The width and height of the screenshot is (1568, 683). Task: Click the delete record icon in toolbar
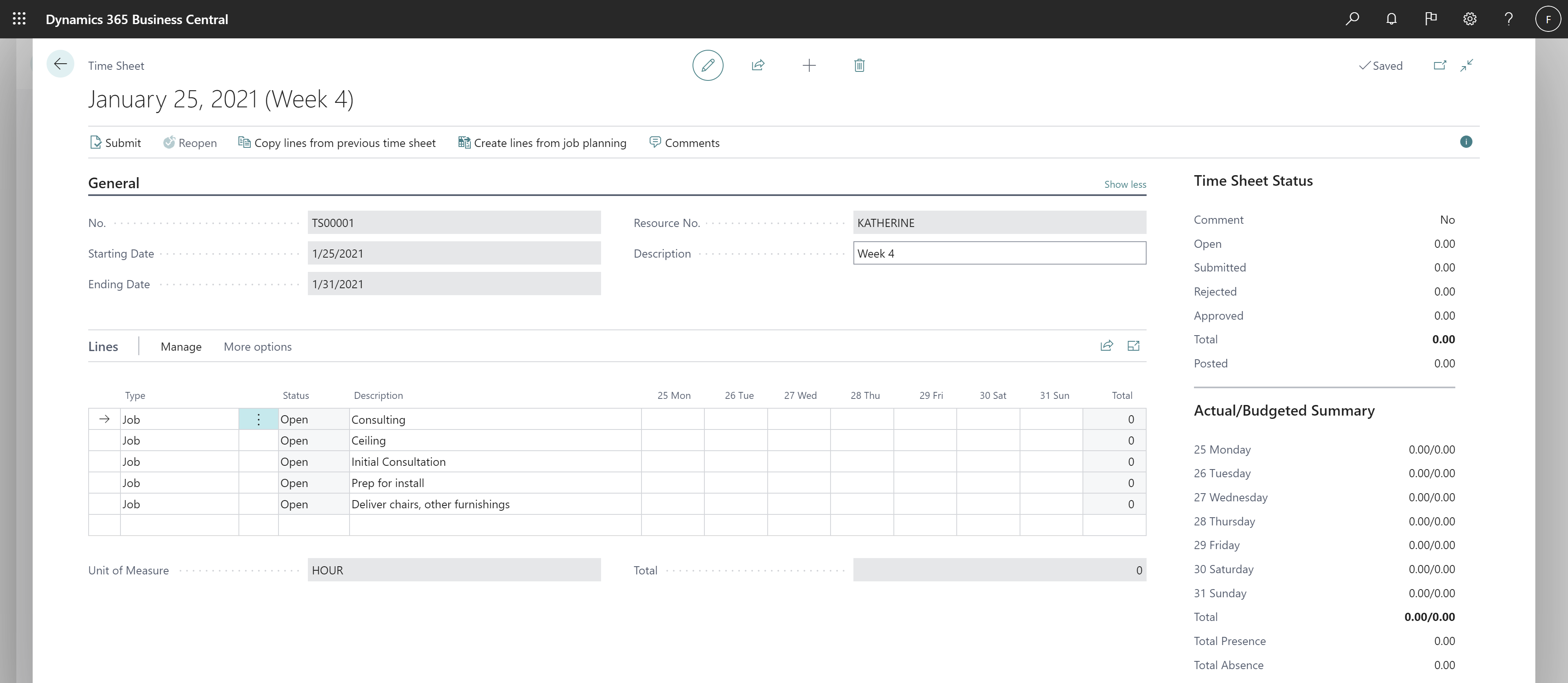pyautogui.click(x=858, y=65)
